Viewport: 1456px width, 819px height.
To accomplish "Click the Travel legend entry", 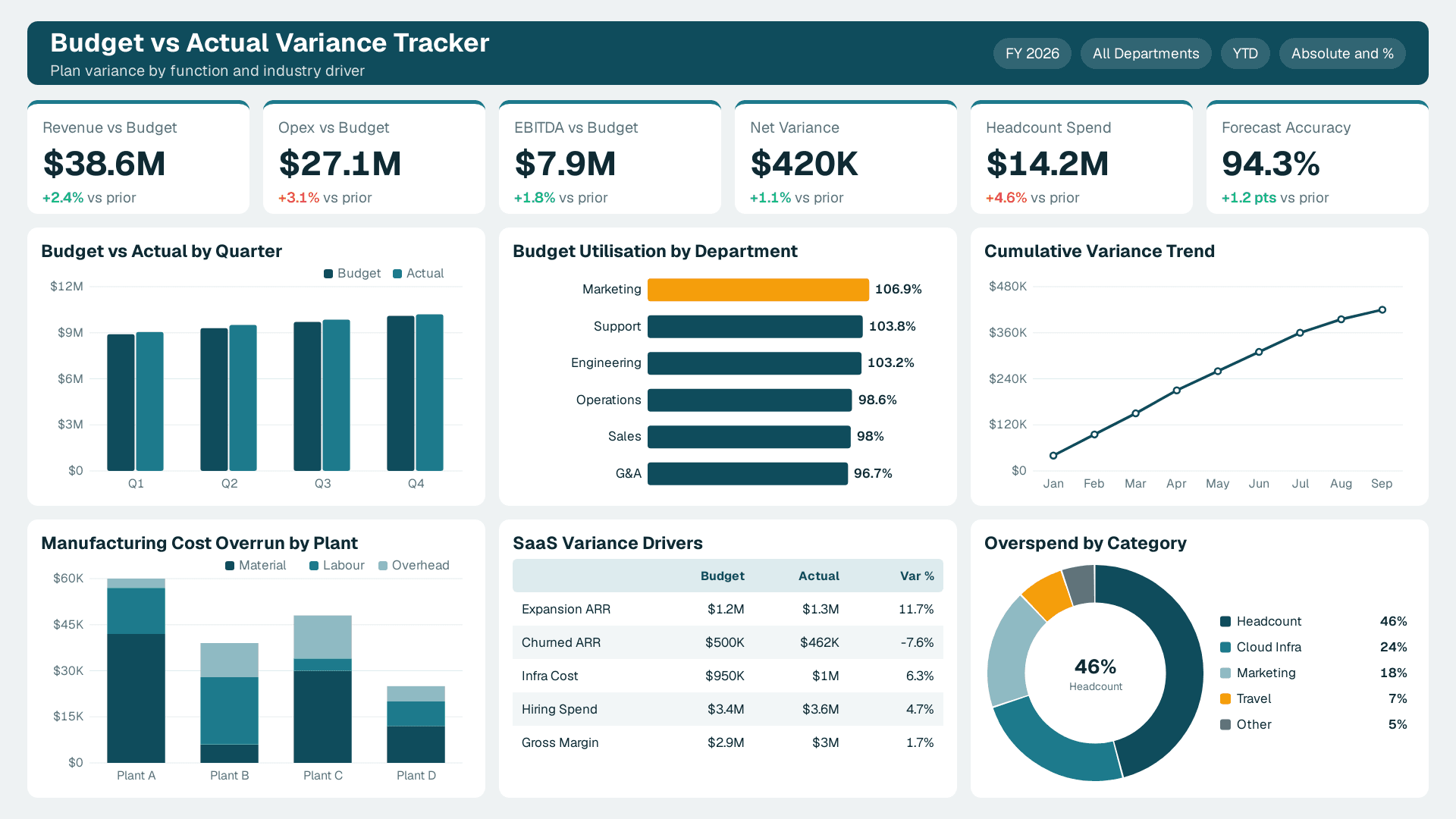I will point(1313,699).
